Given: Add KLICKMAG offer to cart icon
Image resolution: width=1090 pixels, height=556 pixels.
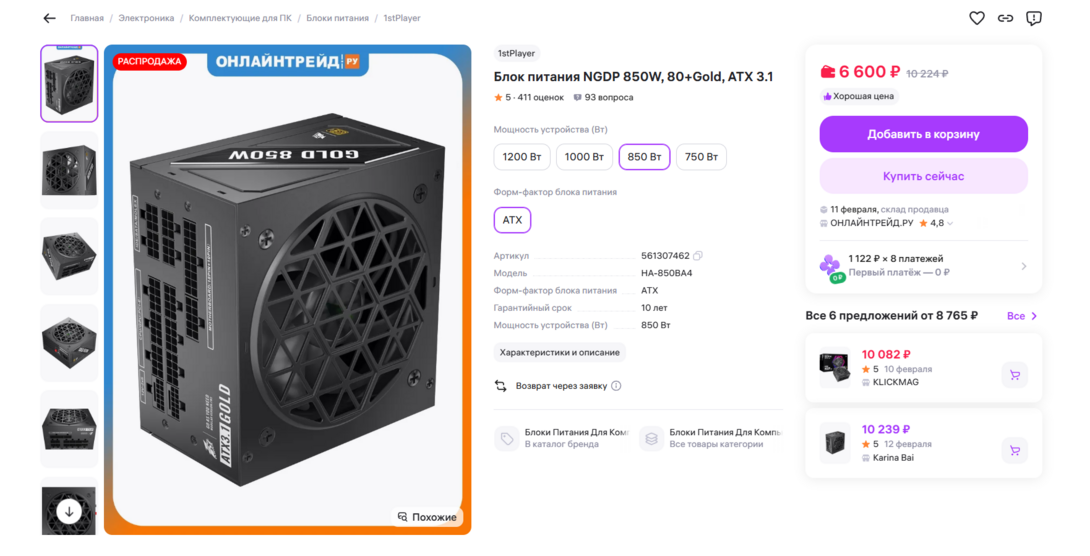Looking at the screenshot, I should [1015, 375].
